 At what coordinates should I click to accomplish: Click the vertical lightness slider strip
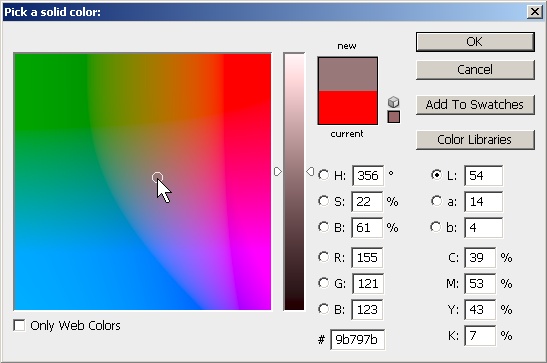294,182
